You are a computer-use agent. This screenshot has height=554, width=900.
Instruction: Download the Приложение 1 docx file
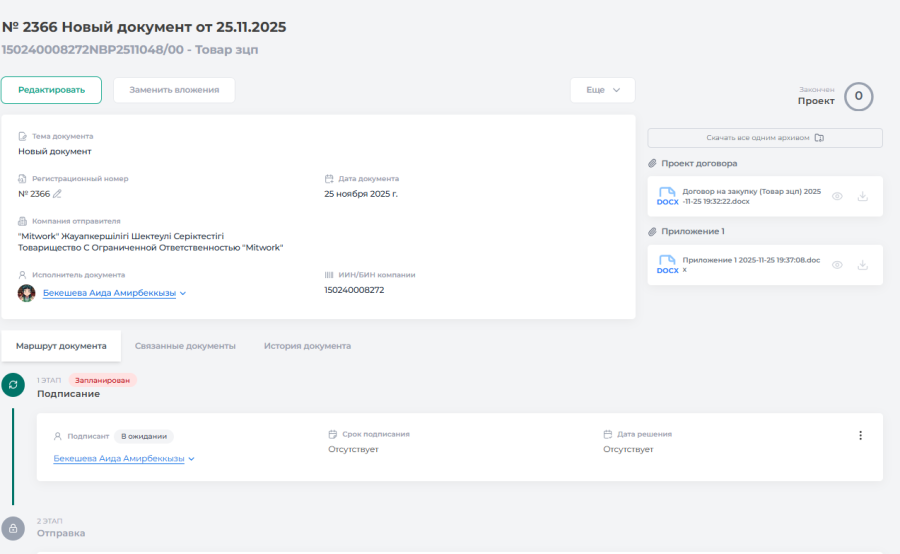(862, 265)
